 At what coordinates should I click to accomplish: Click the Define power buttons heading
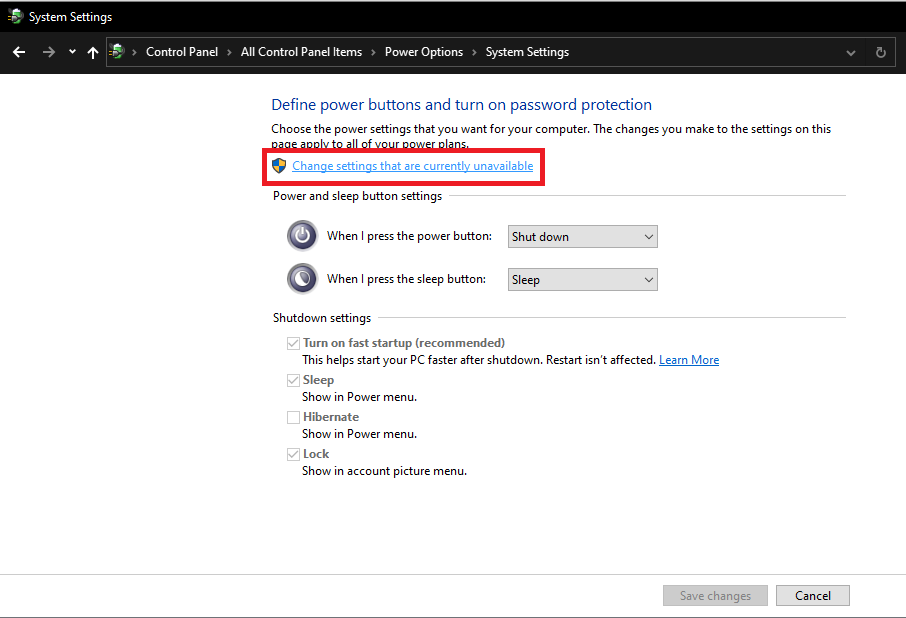tap(461, 105)
